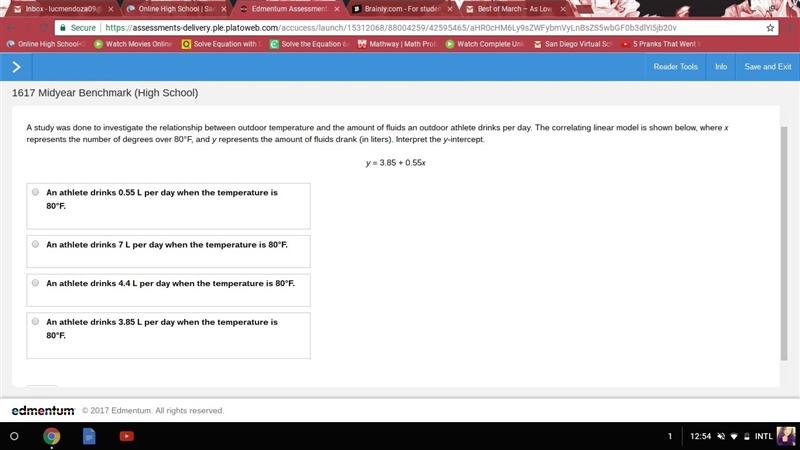Click the 12:54 clock in tray
Screen dimensions: 800x450
coord(701,436)
